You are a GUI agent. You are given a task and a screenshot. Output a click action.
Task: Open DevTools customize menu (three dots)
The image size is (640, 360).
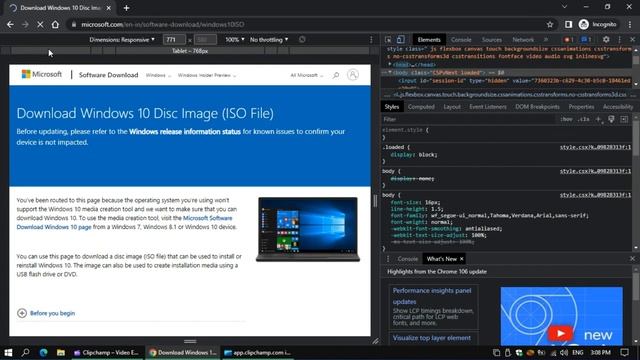[x=620, y=40]
